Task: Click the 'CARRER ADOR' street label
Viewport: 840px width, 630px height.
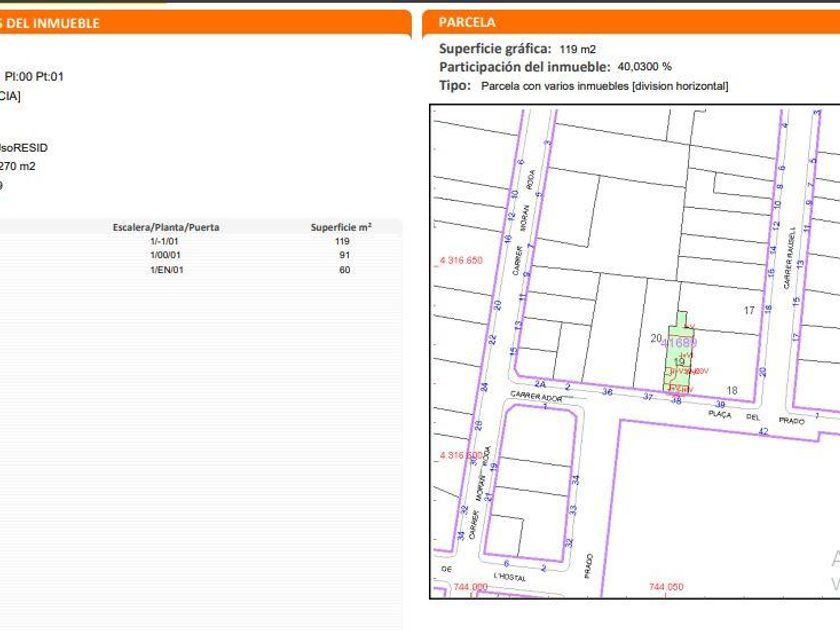Action: pyautogui.click(x=536, y=396)
